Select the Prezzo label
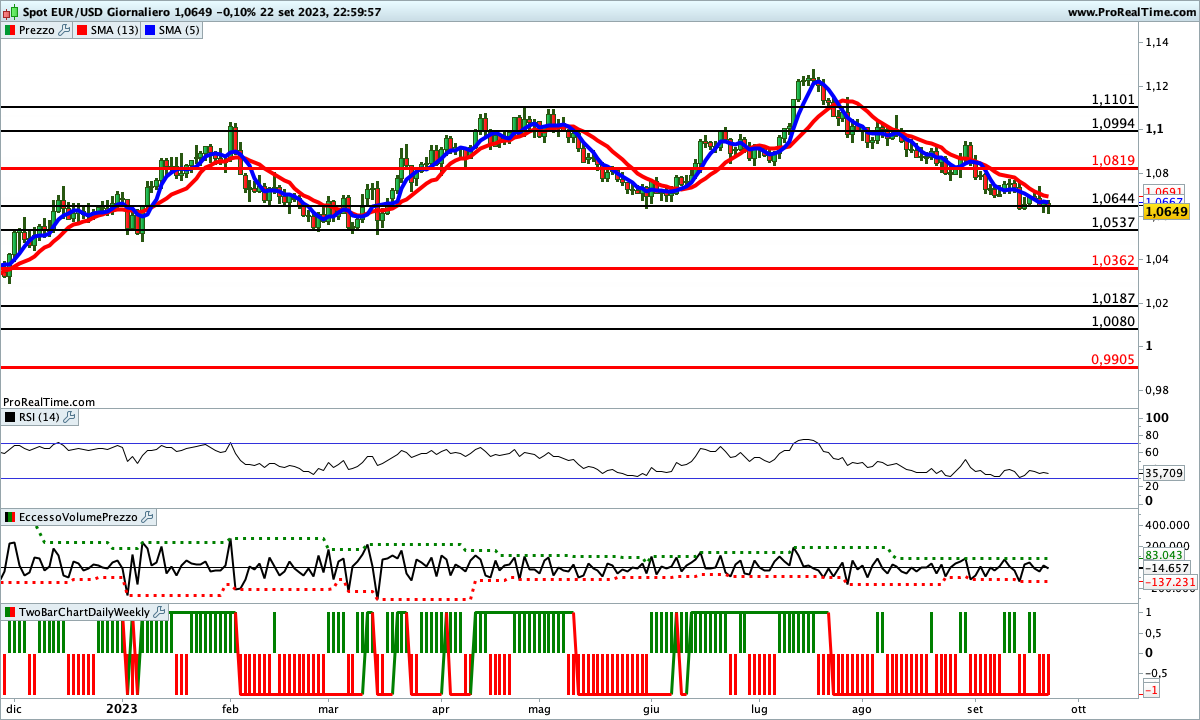This screenshot has width=1200, height=720. (x=36, y=30)
